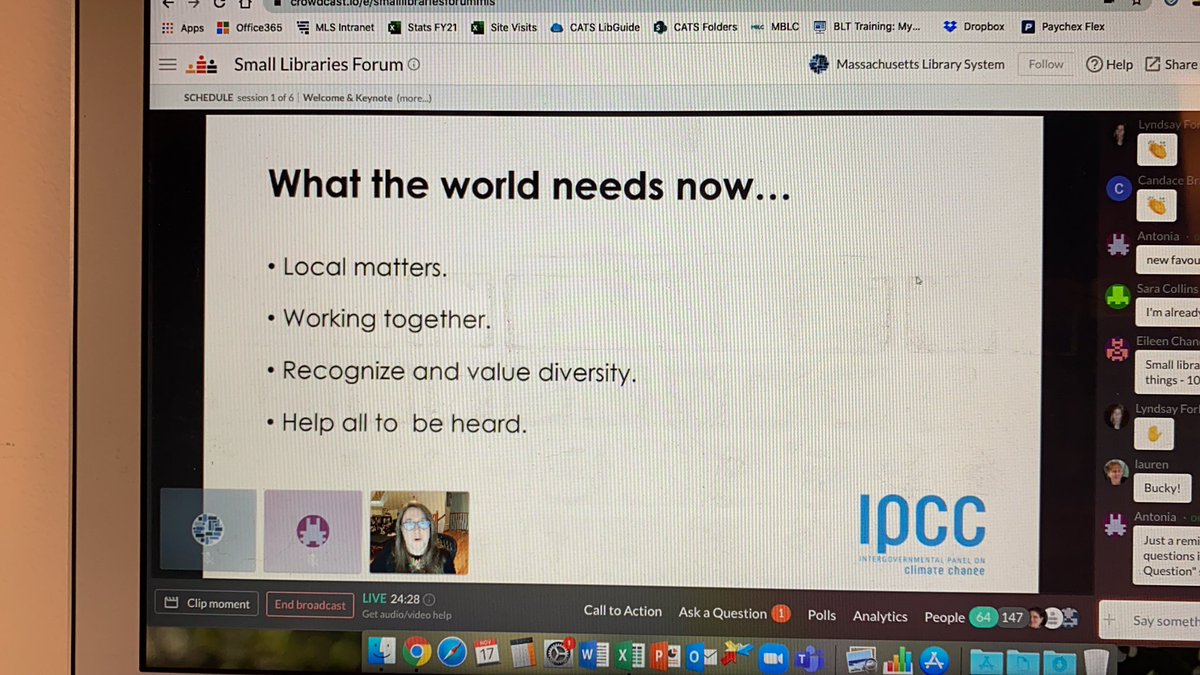Click the End broadcast button
This screenshot has width=1200, height=675.
pyautogui.click(x=310, y=605)
